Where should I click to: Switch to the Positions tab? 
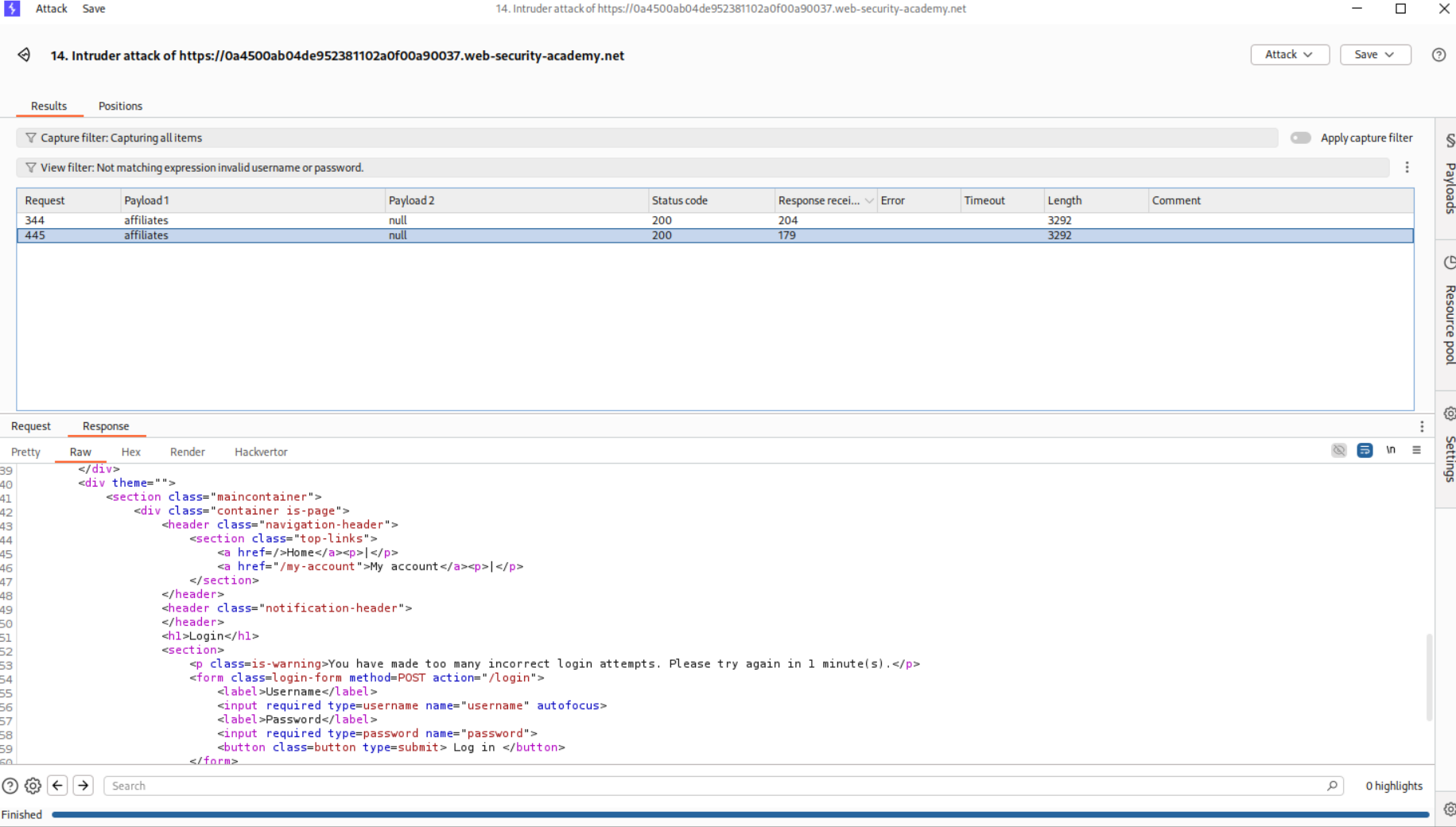pyautogui.click(x=120, y=106)
